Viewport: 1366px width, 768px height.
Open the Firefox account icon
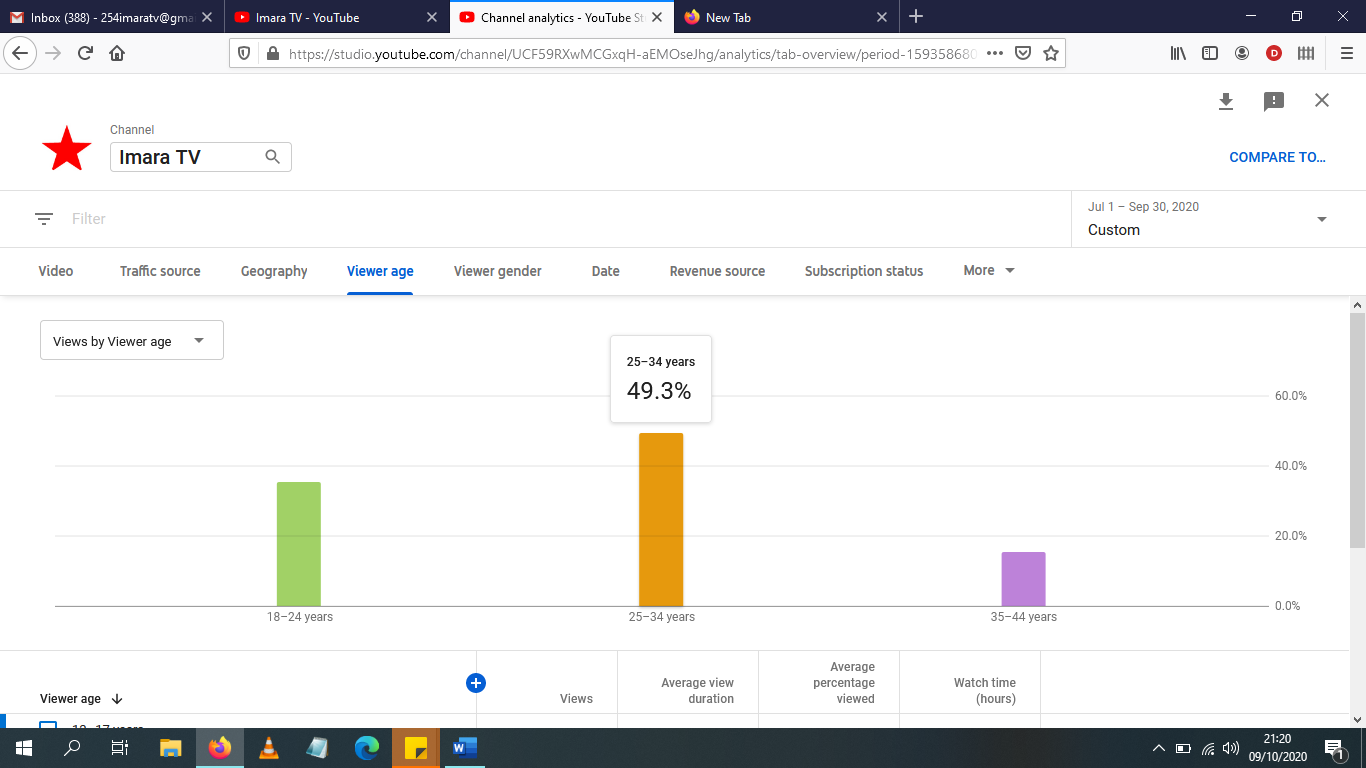(x=1242, y=54)
